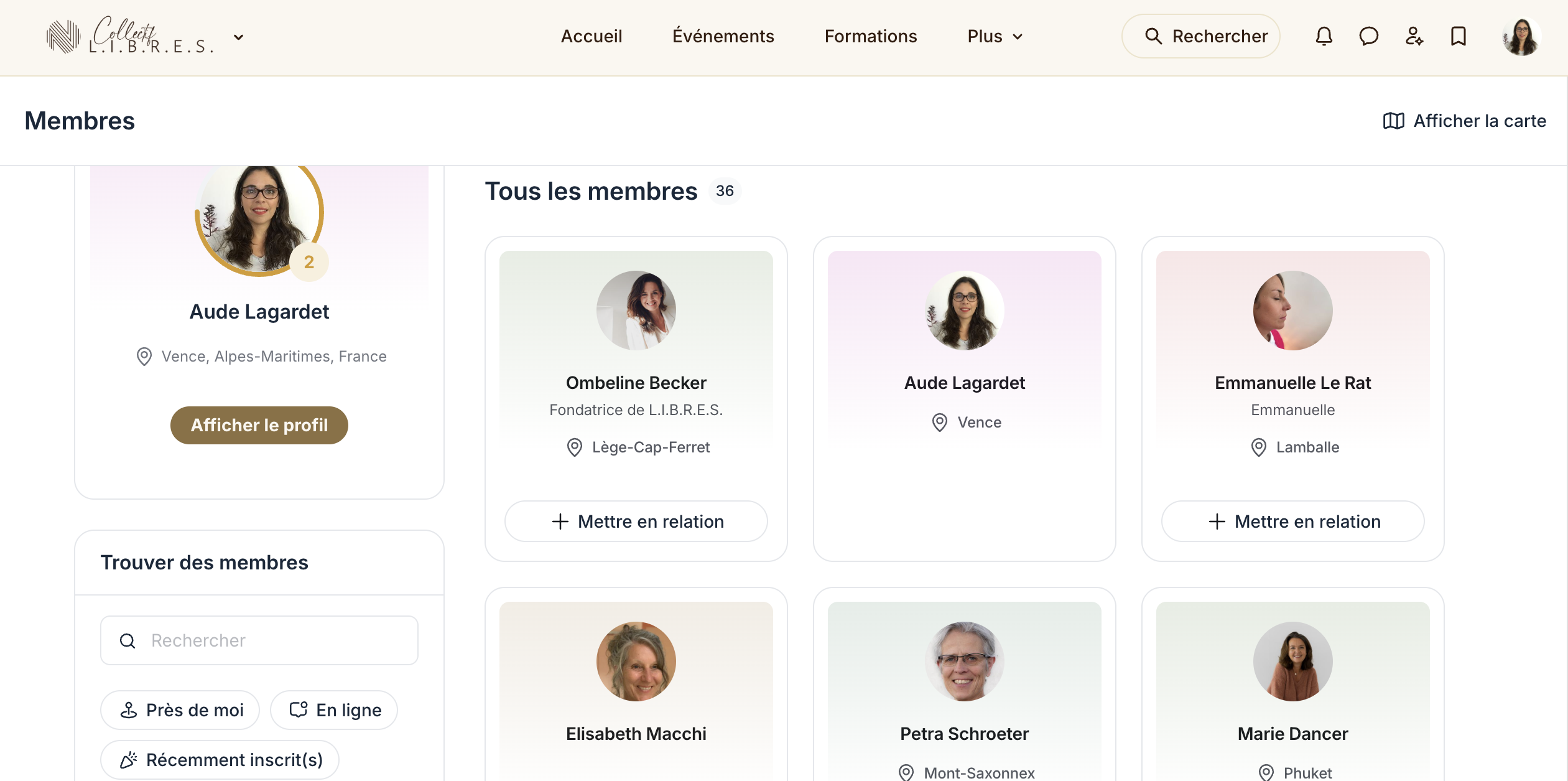This screenshot has width=1568, height=781.
Task: Toggle the Près de moi filter
Action: pos(180,710)
